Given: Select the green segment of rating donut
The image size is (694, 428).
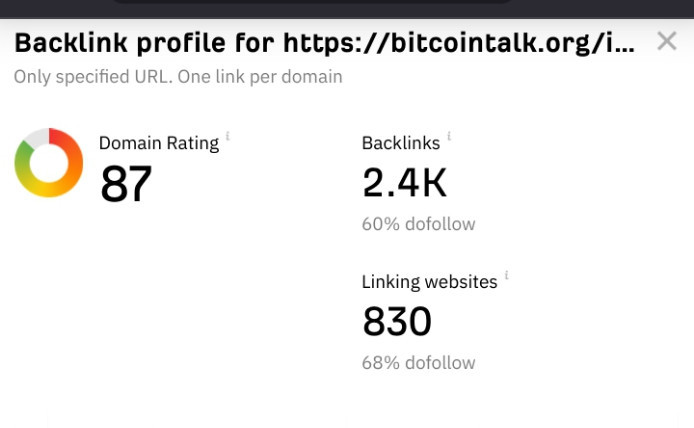Looking at the screenshot, I should 22,162.
